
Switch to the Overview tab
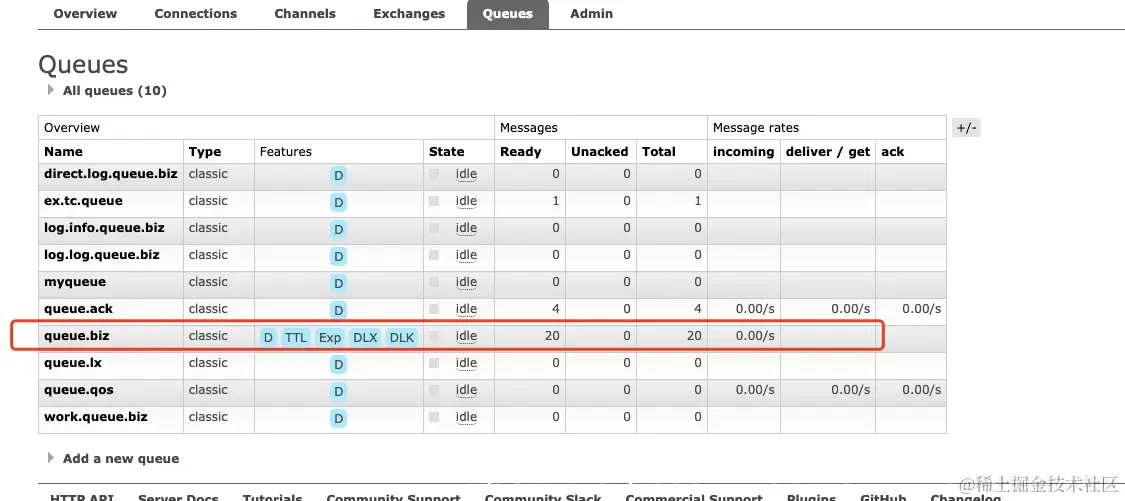coord(85,14)
